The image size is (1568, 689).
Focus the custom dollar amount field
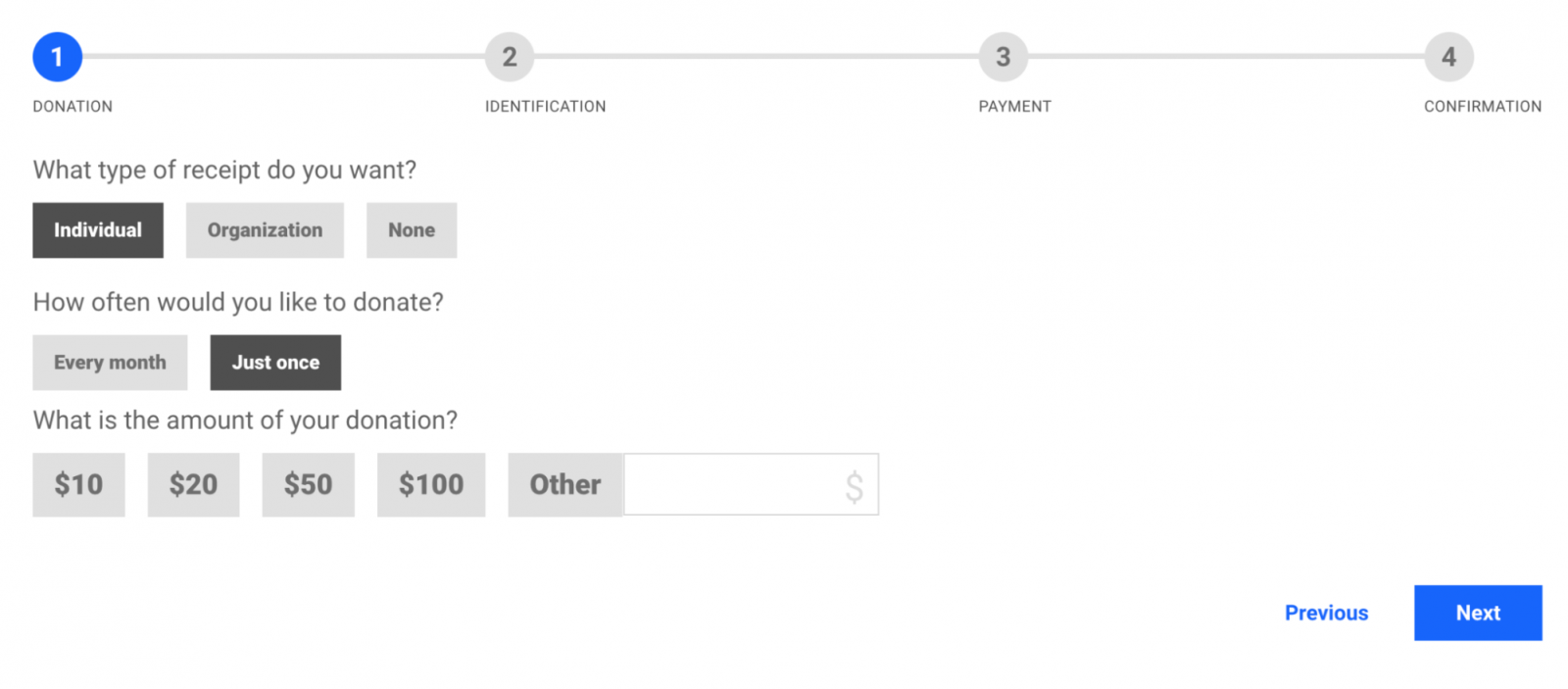pos(752,484)
